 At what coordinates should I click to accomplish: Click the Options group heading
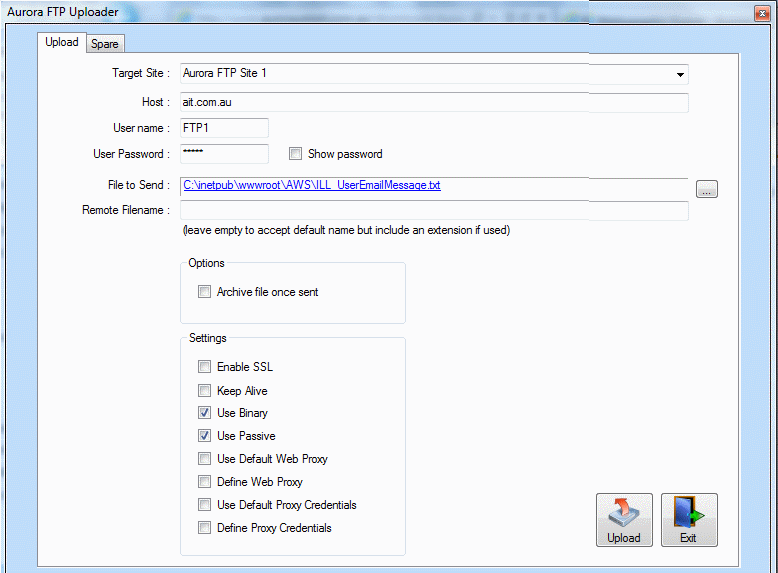[x=206, y=263]
